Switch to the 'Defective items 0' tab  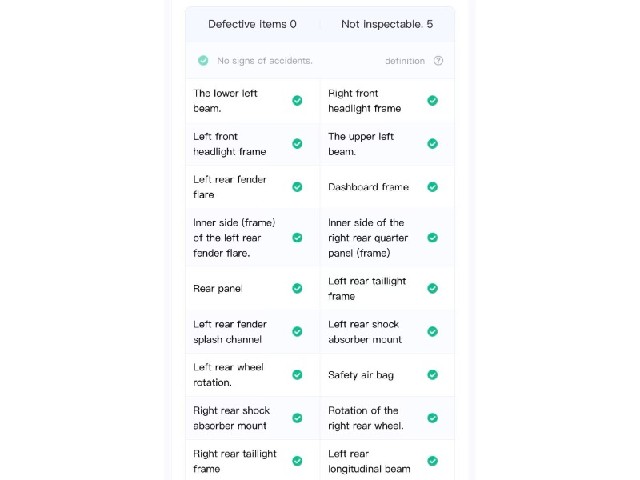(x=252, y=24)
